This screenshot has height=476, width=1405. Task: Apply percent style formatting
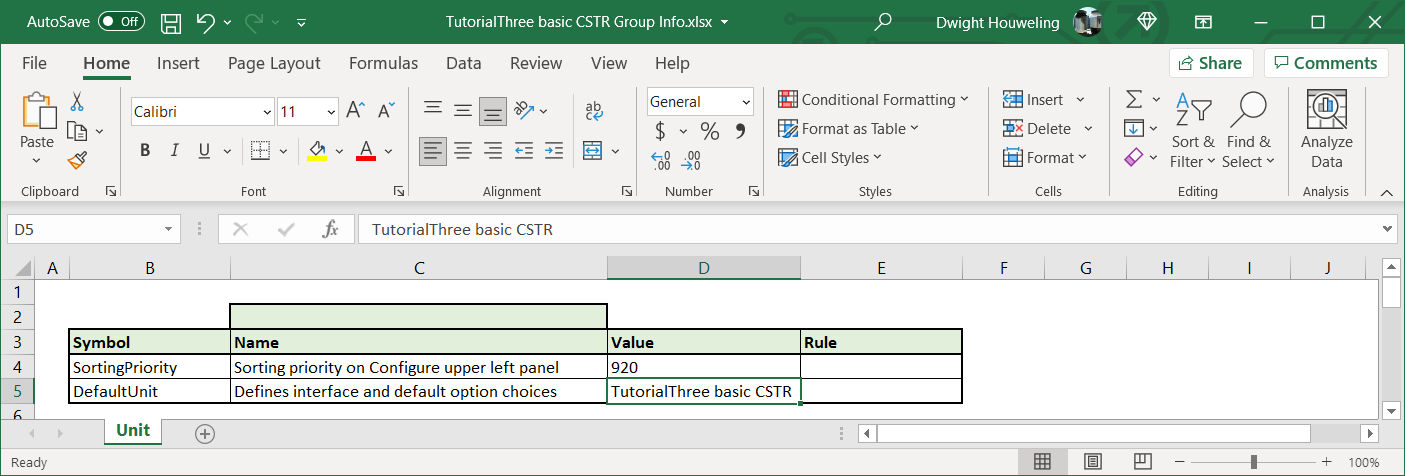[x=710, y=131]
